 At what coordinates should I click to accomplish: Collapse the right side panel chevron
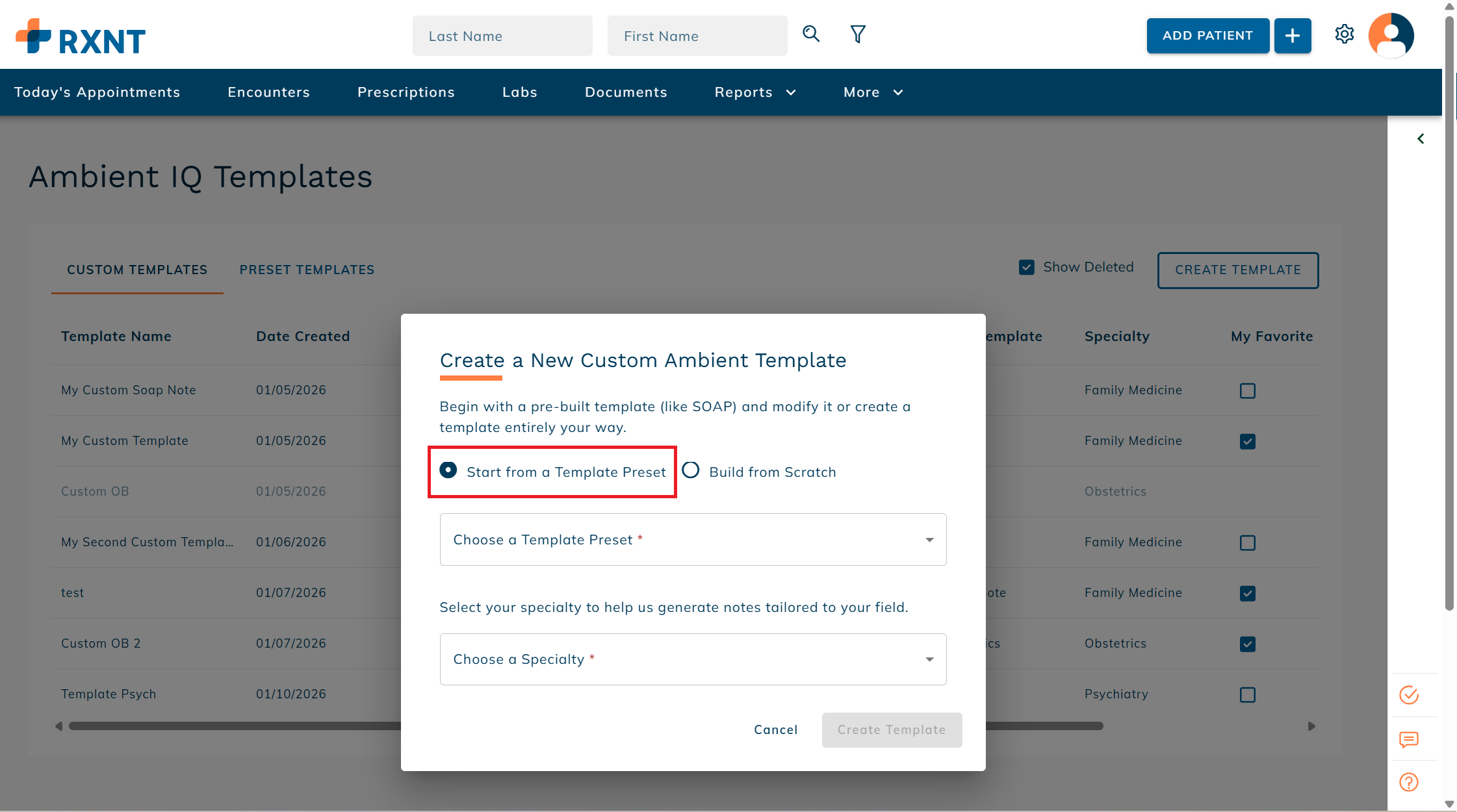pyautogui.click(x=1421, y=139)
